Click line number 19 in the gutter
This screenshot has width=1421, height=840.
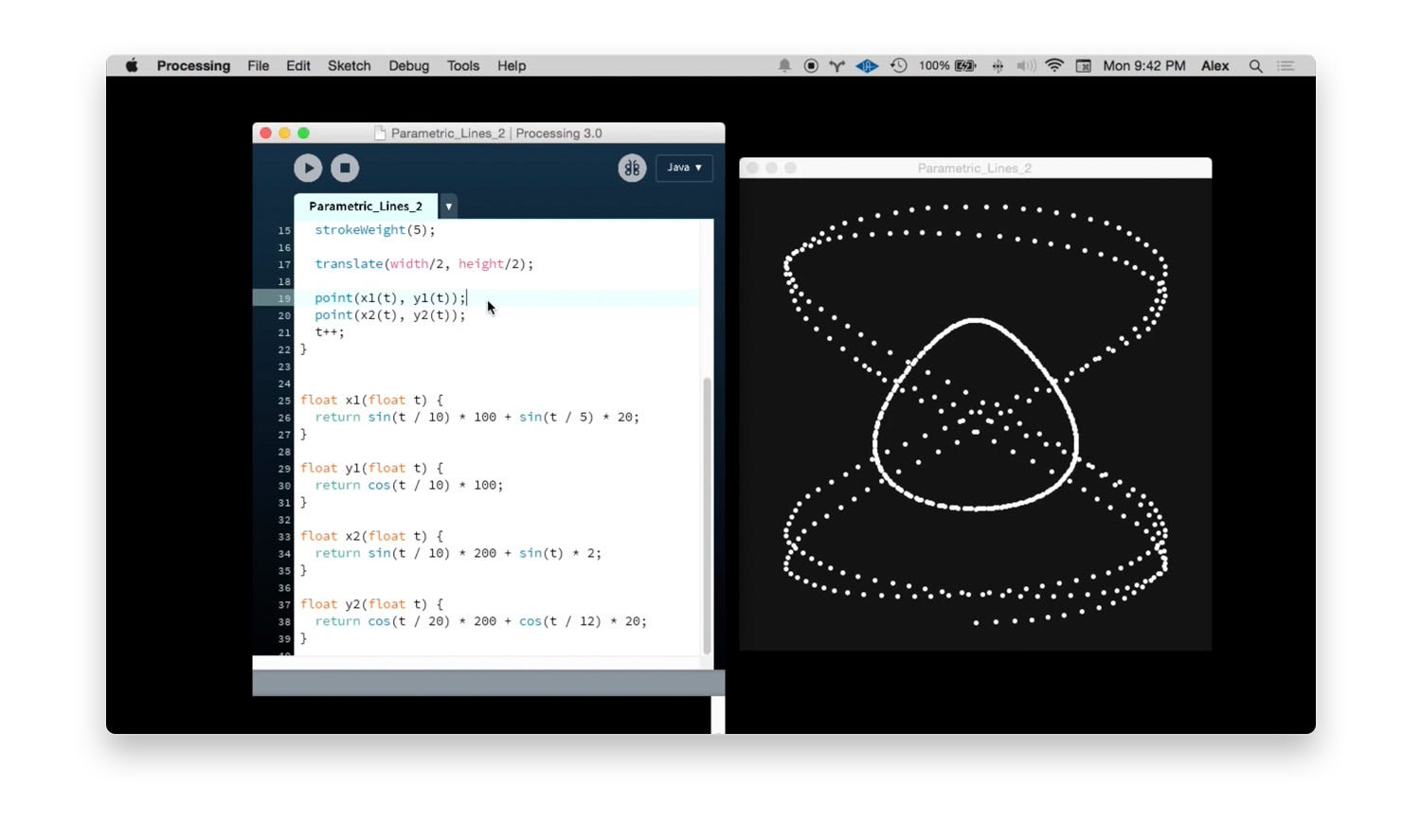[284, 298]
